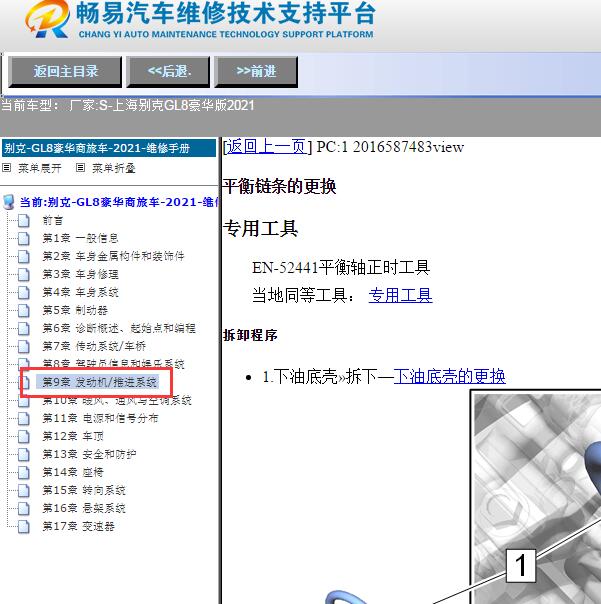This screenshot has width=601, height=604.
Task: Open 第2章 车身金属构件和装饰件
Action: pyautogui.click(x=113, y=256)
